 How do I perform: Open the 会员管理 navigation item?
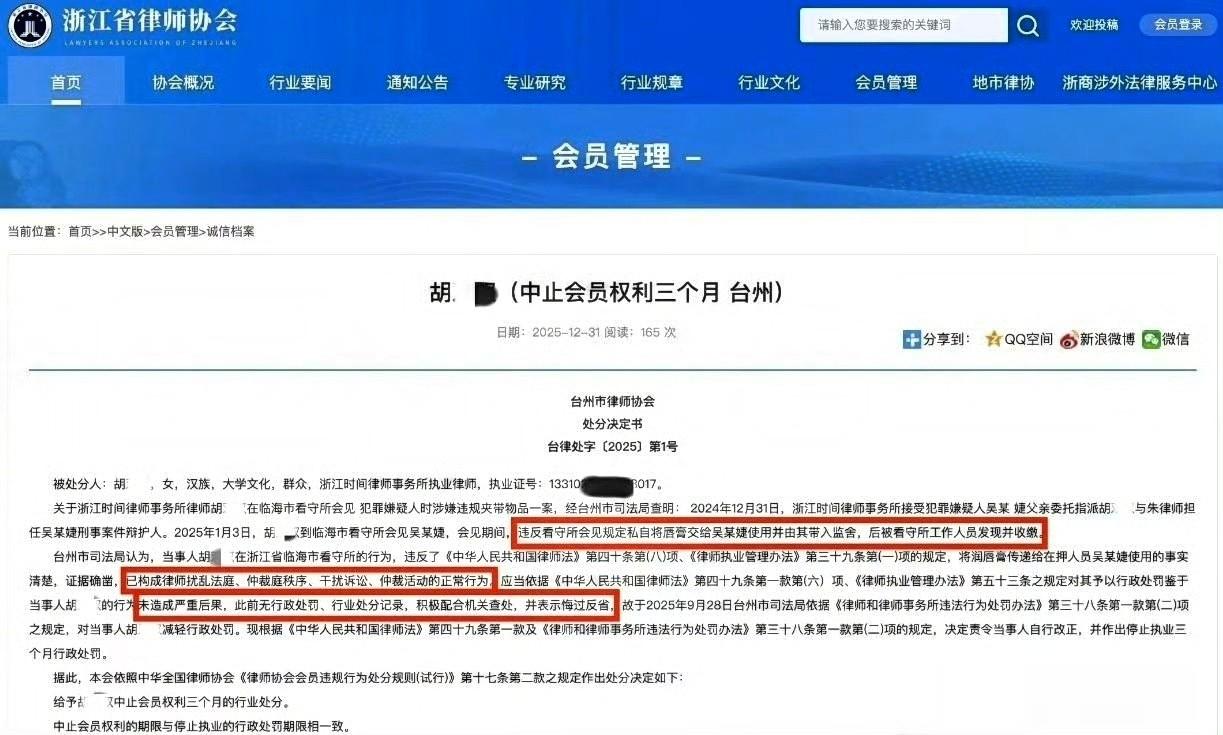(886, 83)
